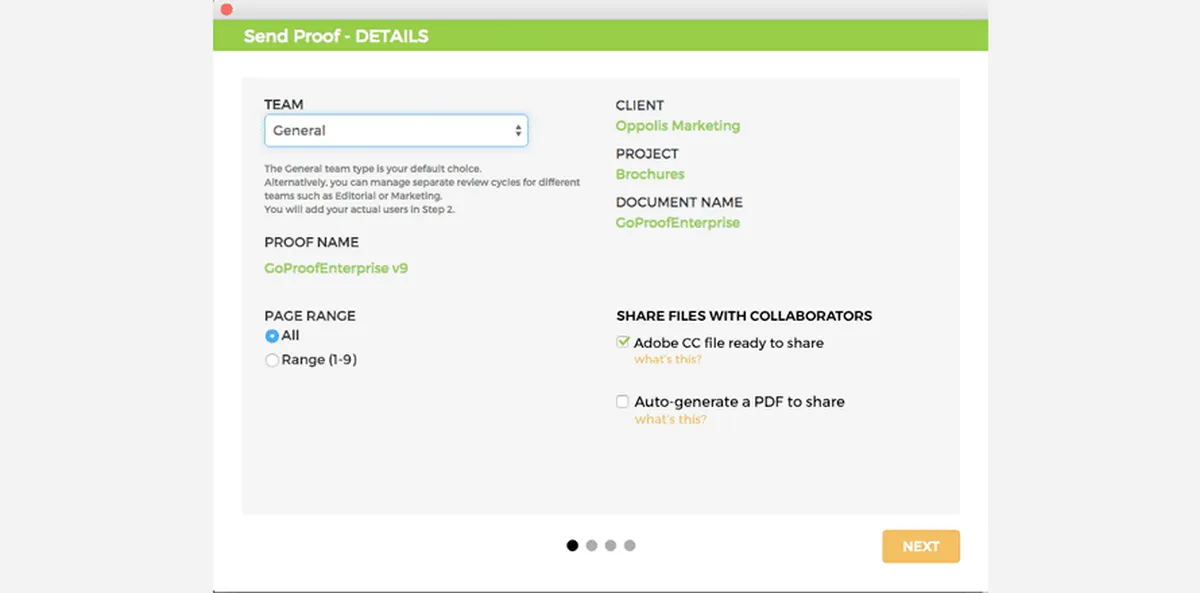
Task: Open the TEAM dropdown showing General
Action: [396, 130]
